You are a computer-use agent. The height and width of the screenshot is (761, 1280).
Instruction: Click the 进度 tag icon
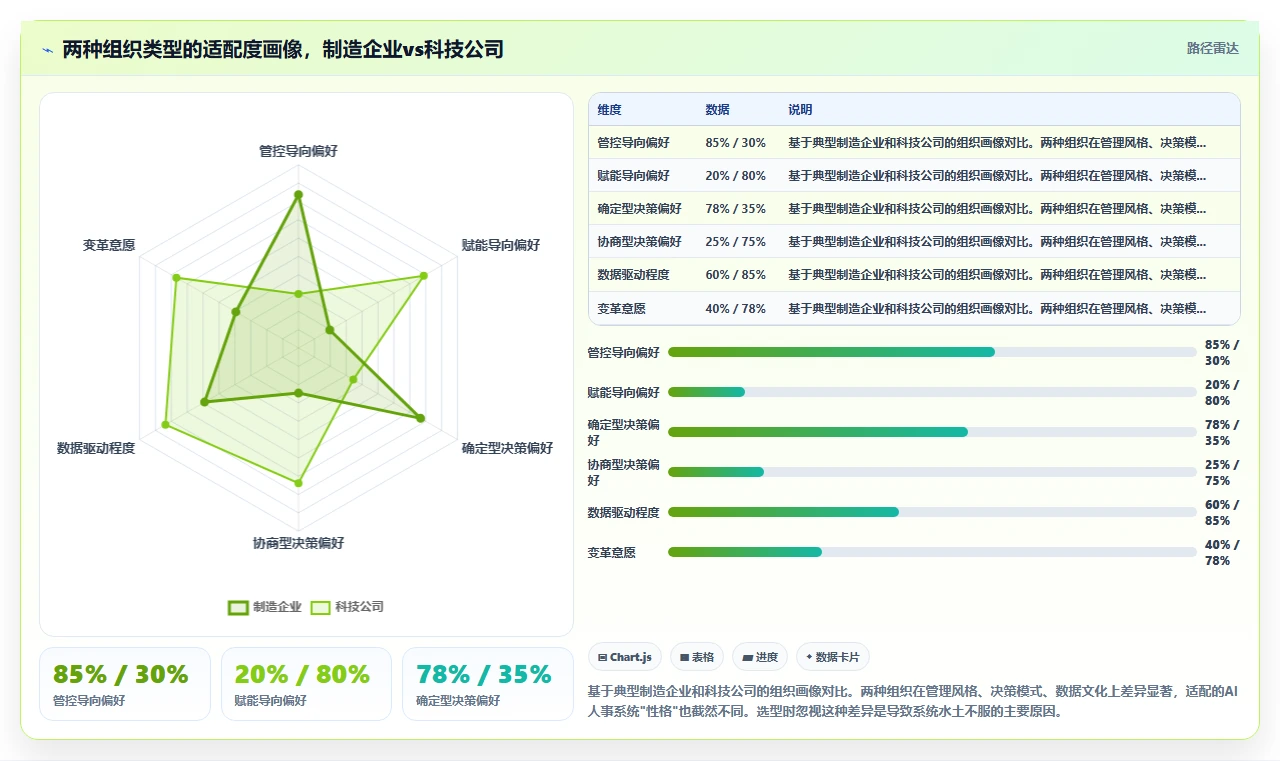tap(747, 657)
